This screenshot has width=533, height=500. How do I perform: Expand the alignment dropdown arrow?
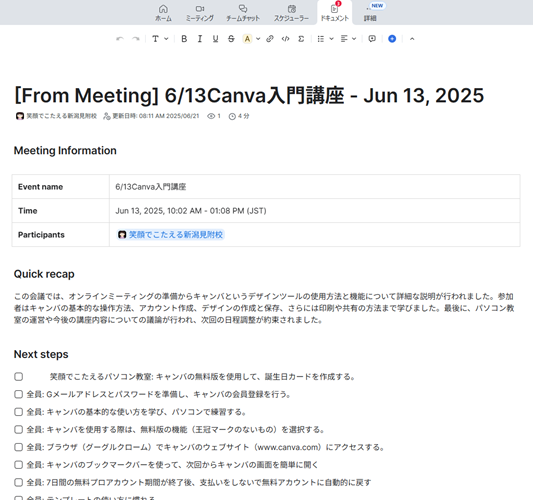(x=354, y=39)
